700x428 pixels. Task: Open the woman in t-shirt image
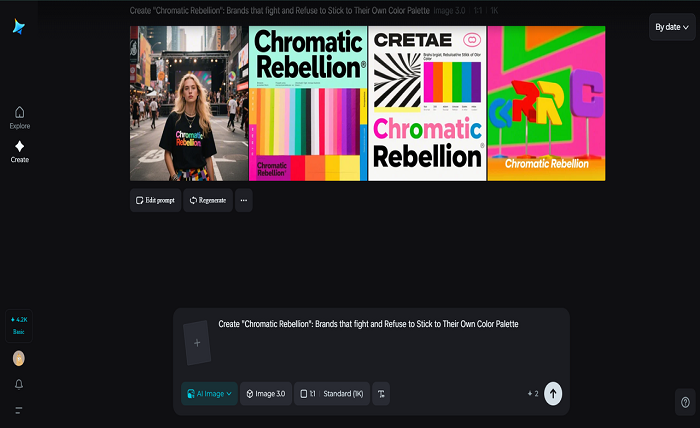(188, 103)
